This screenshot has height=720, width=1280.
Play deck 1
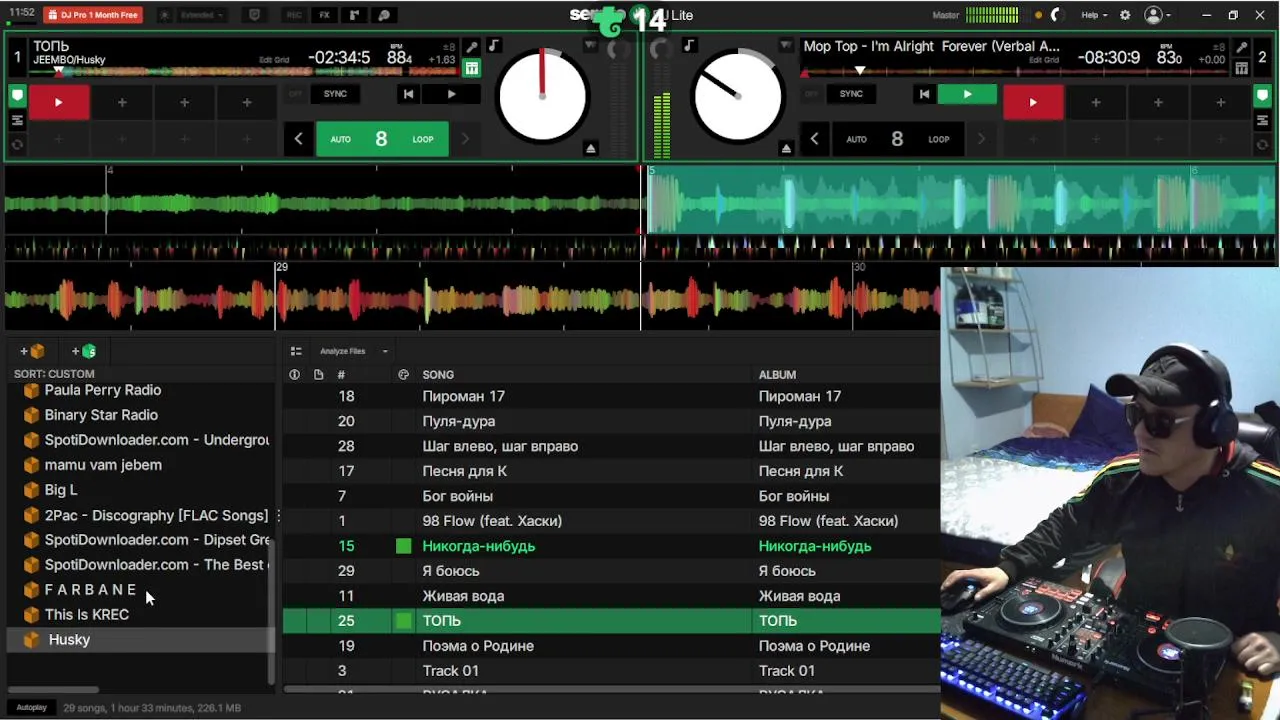pyautogui.click(x=451, y=94)
